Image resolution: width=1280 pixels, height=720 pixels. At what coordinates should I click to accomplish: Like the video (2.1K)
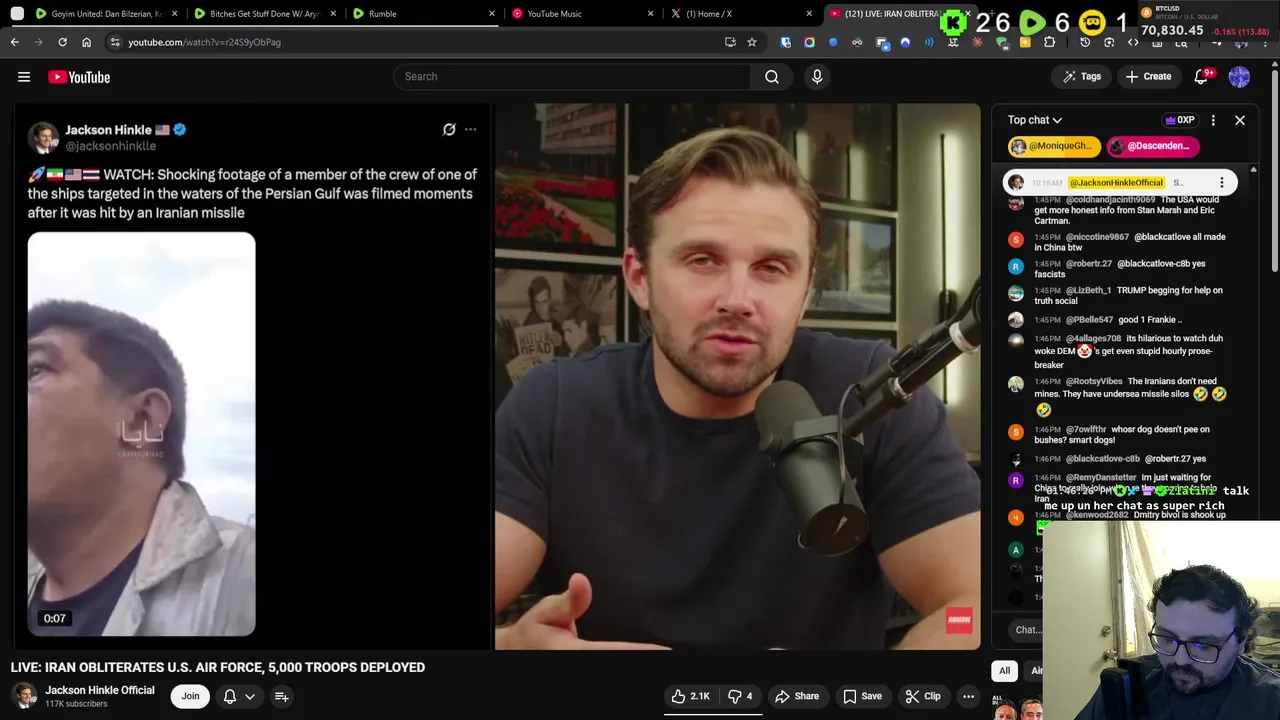point(690,696)
